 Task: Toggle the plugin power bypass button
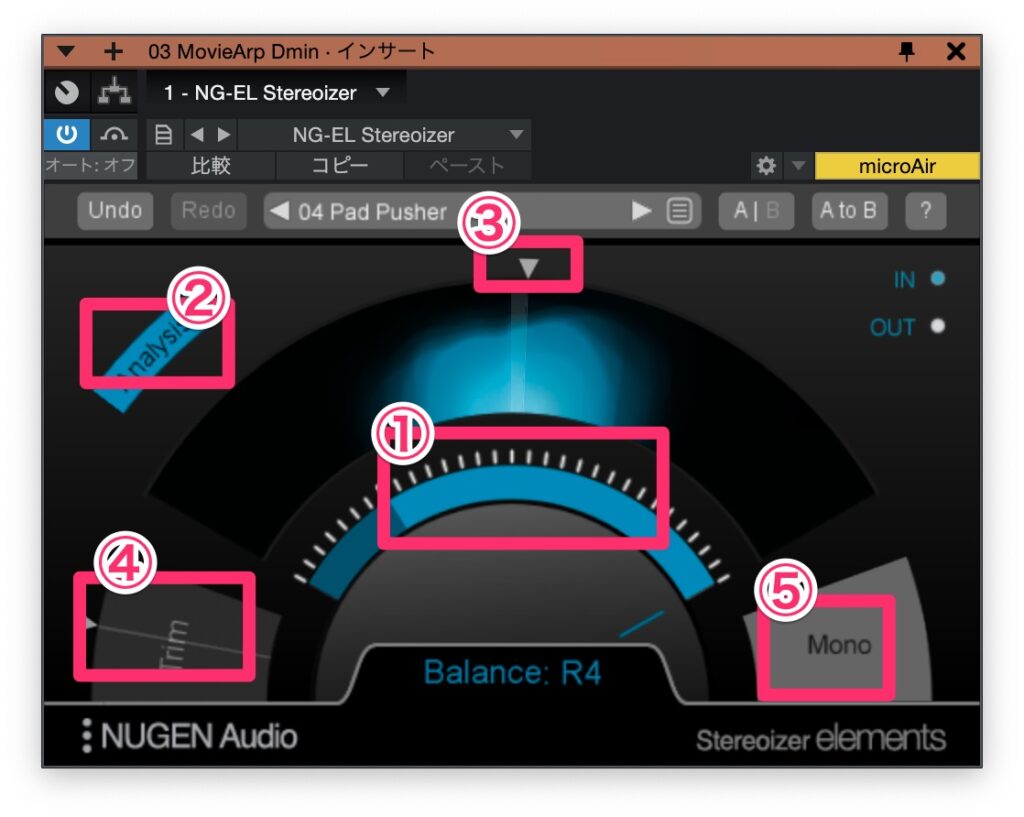click(67, 134)
